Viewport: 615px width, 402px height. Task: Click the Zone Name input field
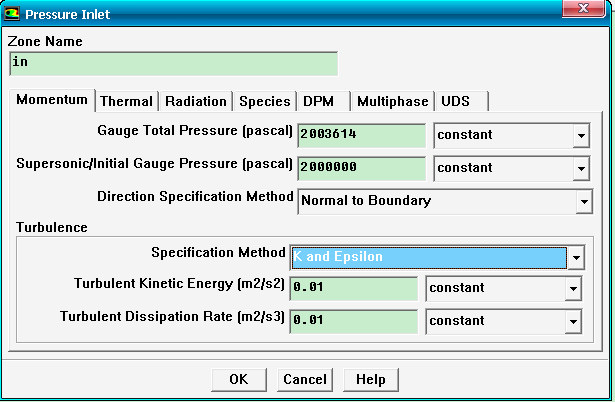point(173,62)
